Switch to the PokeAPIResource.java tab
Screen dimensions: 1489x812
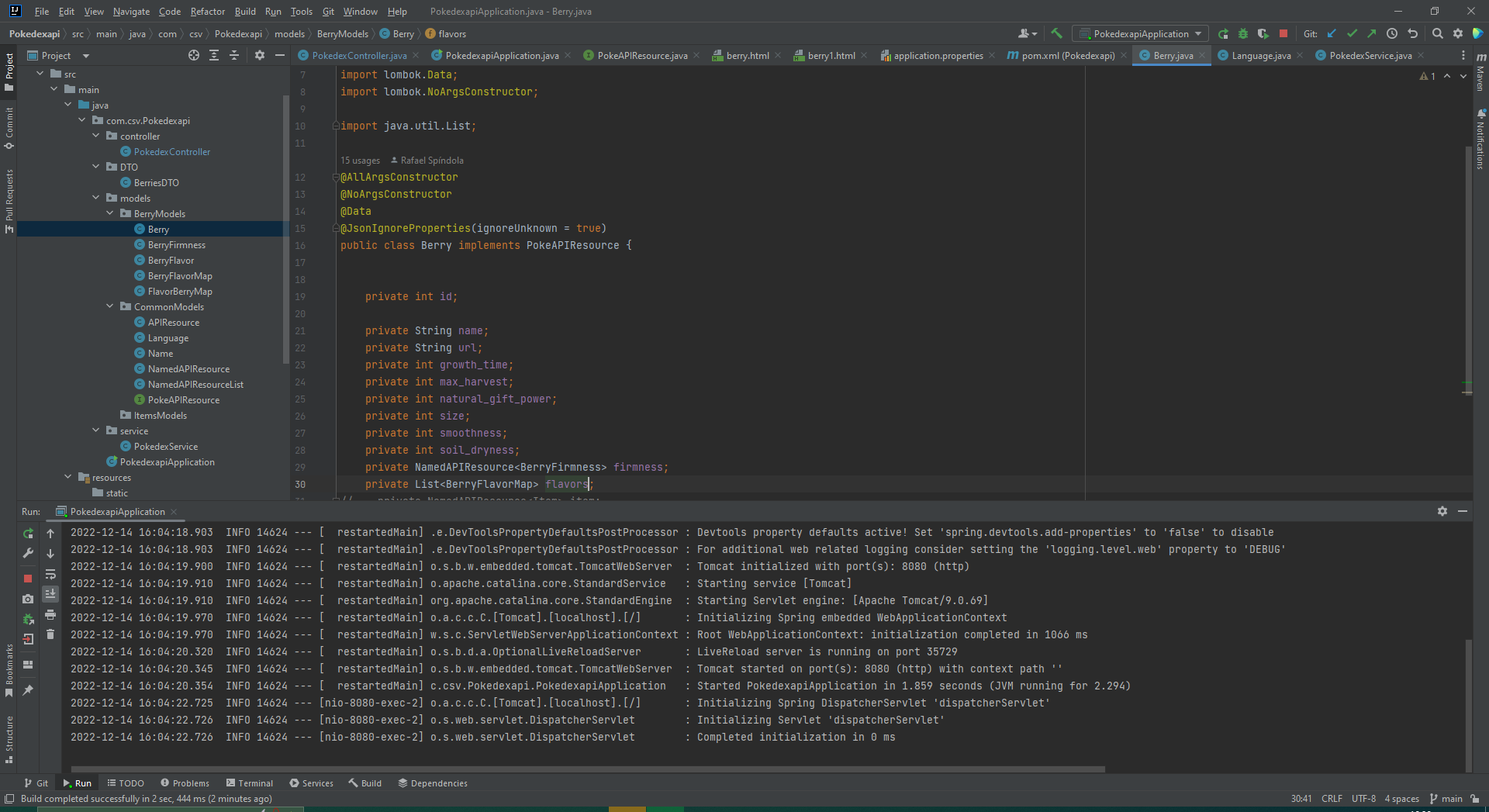tap(640, 55)
